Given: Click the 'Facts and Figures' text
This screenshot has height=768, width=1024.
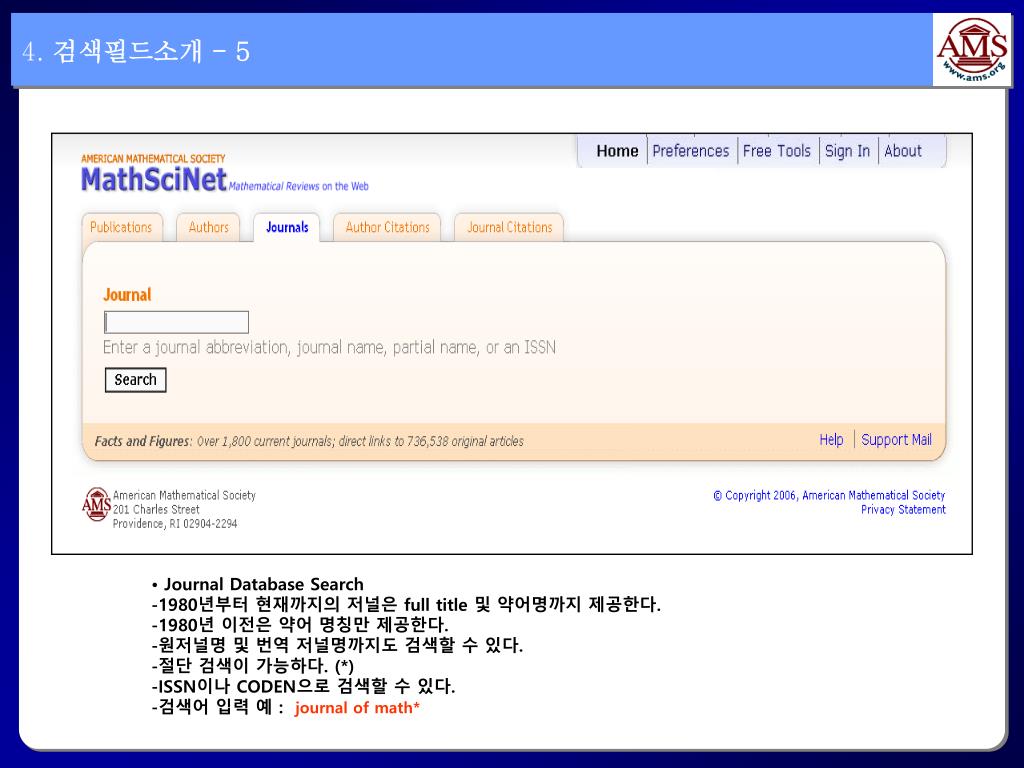Looking at the screenshot, I should click(143, 441).
